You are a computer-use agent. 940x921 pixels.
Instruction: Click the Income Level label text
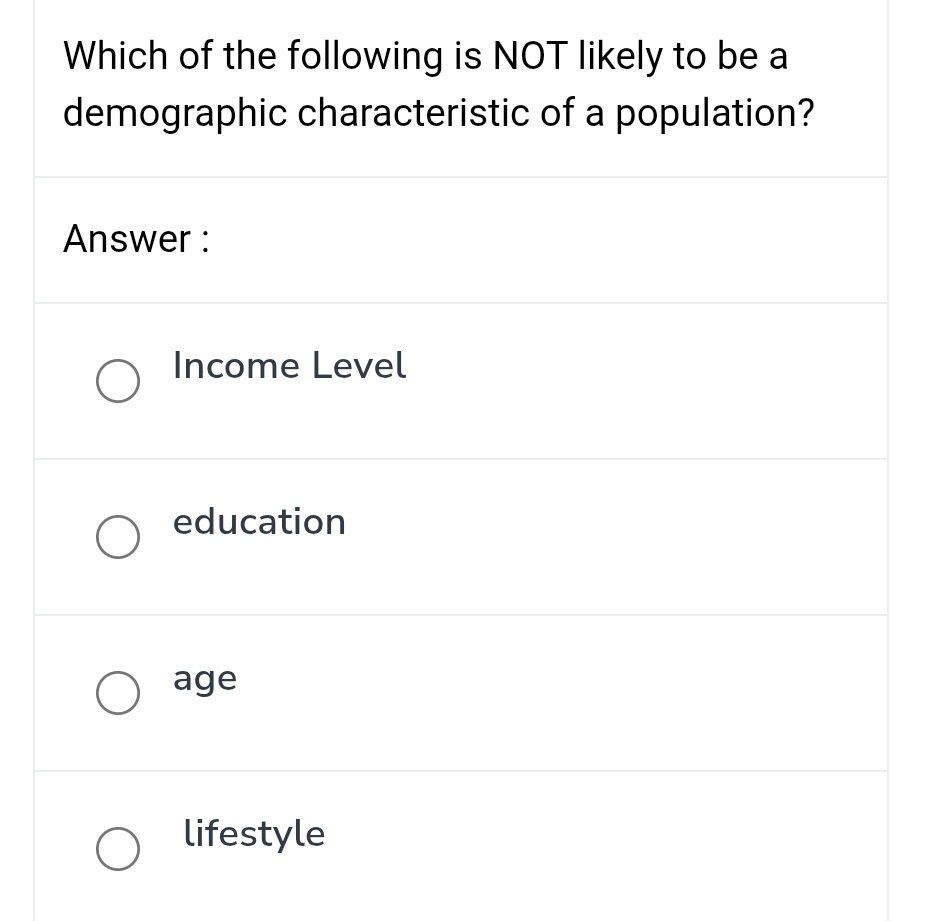[x=289, y=366]
